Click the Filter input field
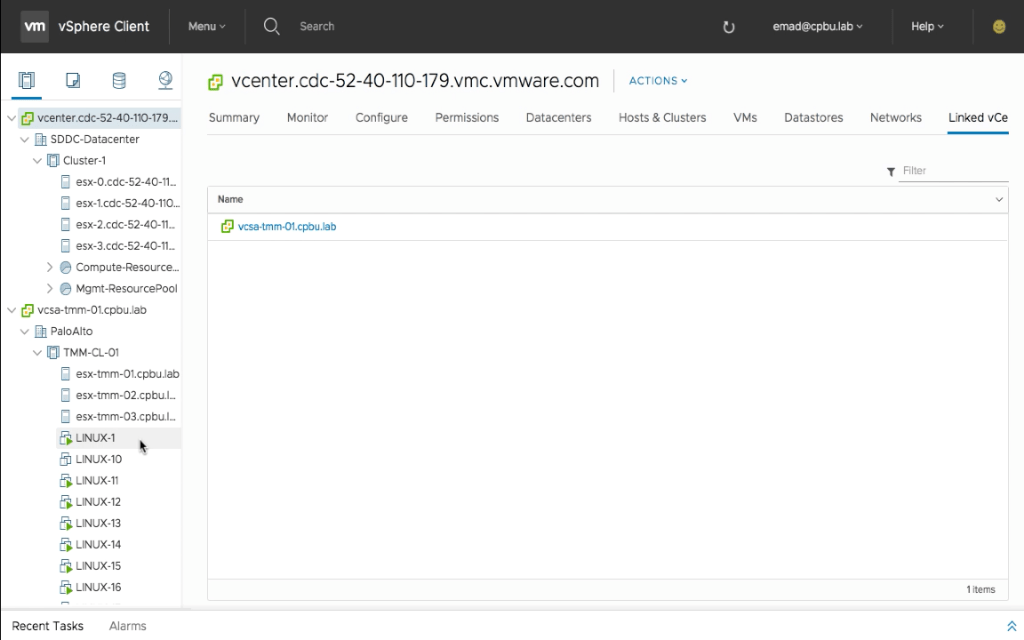 click(x=953, y=171)
